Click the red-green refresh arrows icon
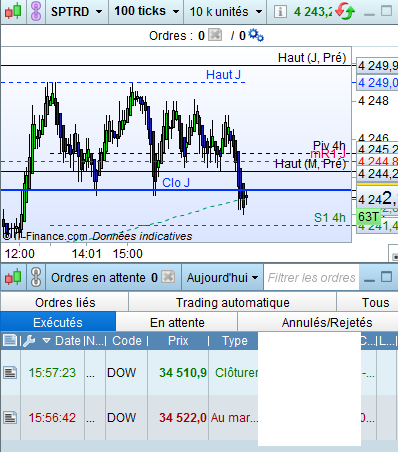 coord(345,11)
